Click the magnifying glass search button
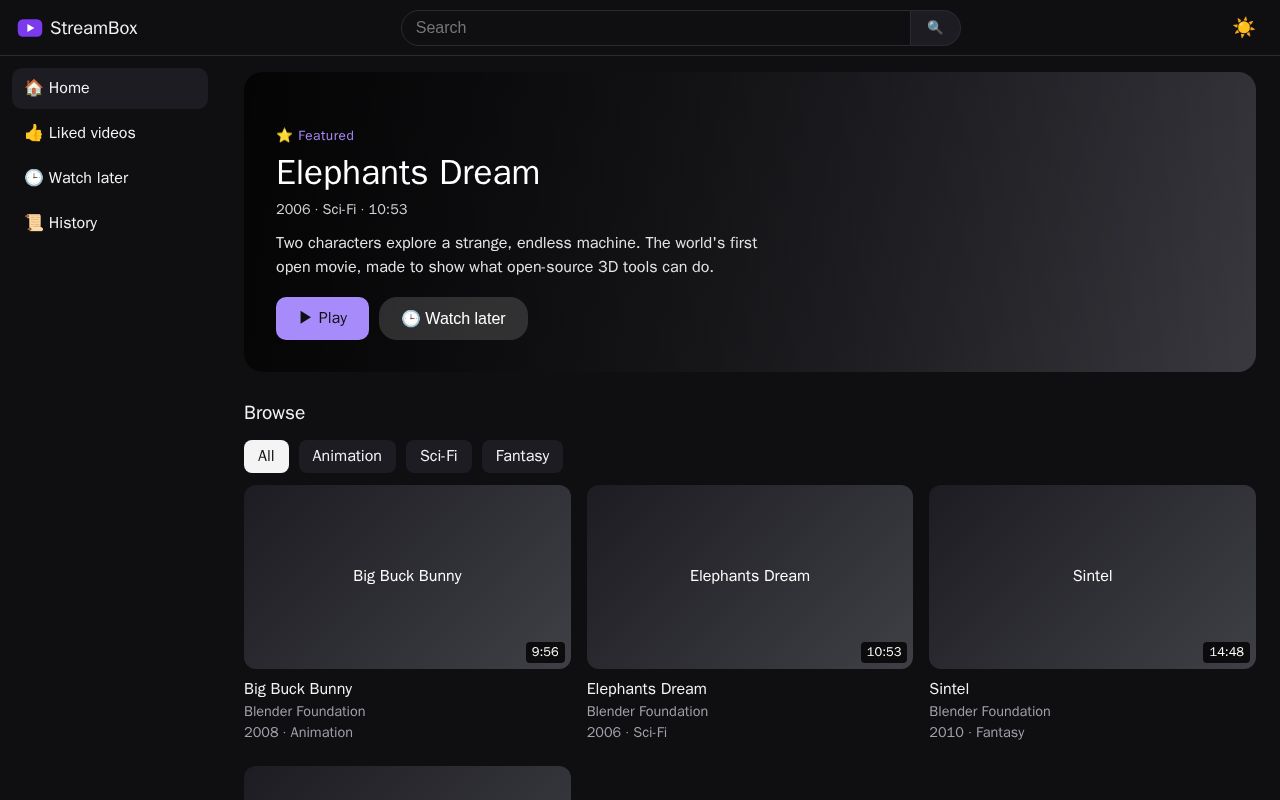This screenshot has width=1280, height=800. click(935, 28)
